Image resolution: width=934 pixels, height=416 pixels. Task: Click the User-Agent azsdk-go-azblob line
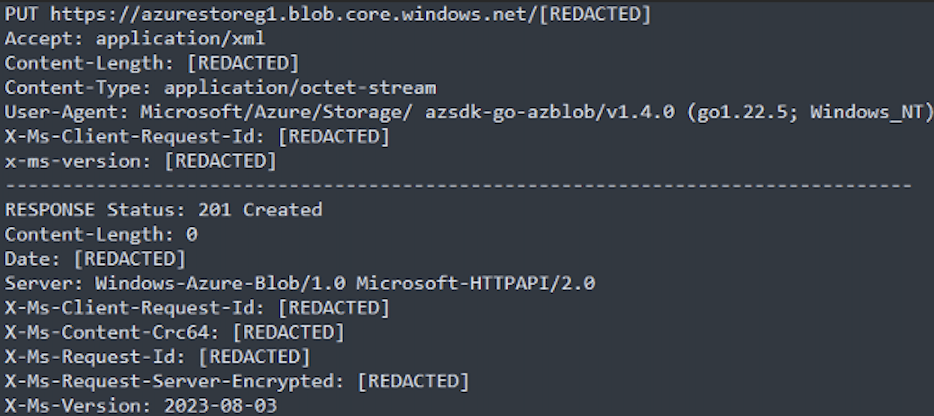(468, 112)
